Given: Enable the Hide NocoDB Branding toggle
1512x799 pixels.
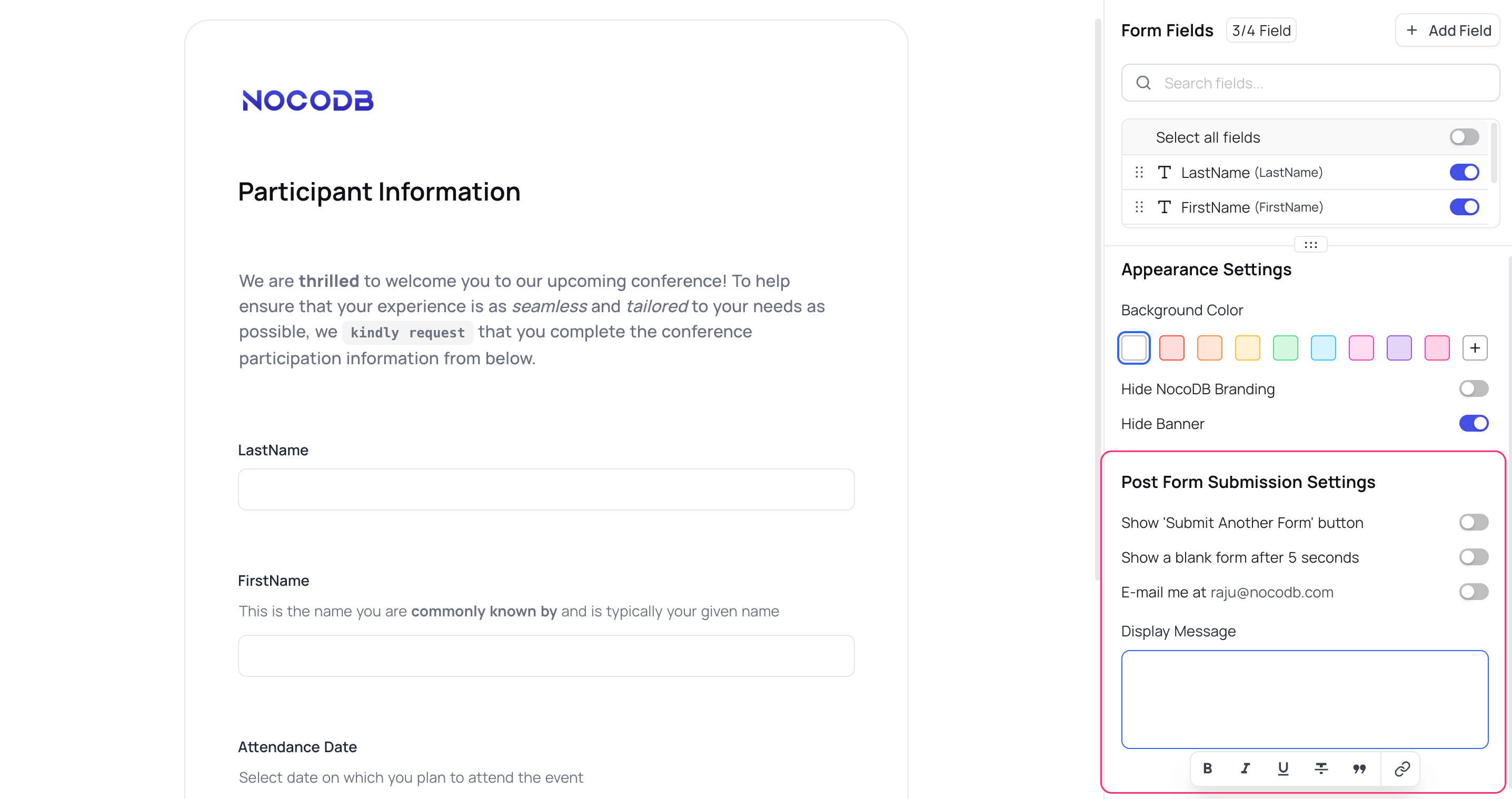Looking at the screenshot, I should pyautogui.click(x=1473, y=388).
